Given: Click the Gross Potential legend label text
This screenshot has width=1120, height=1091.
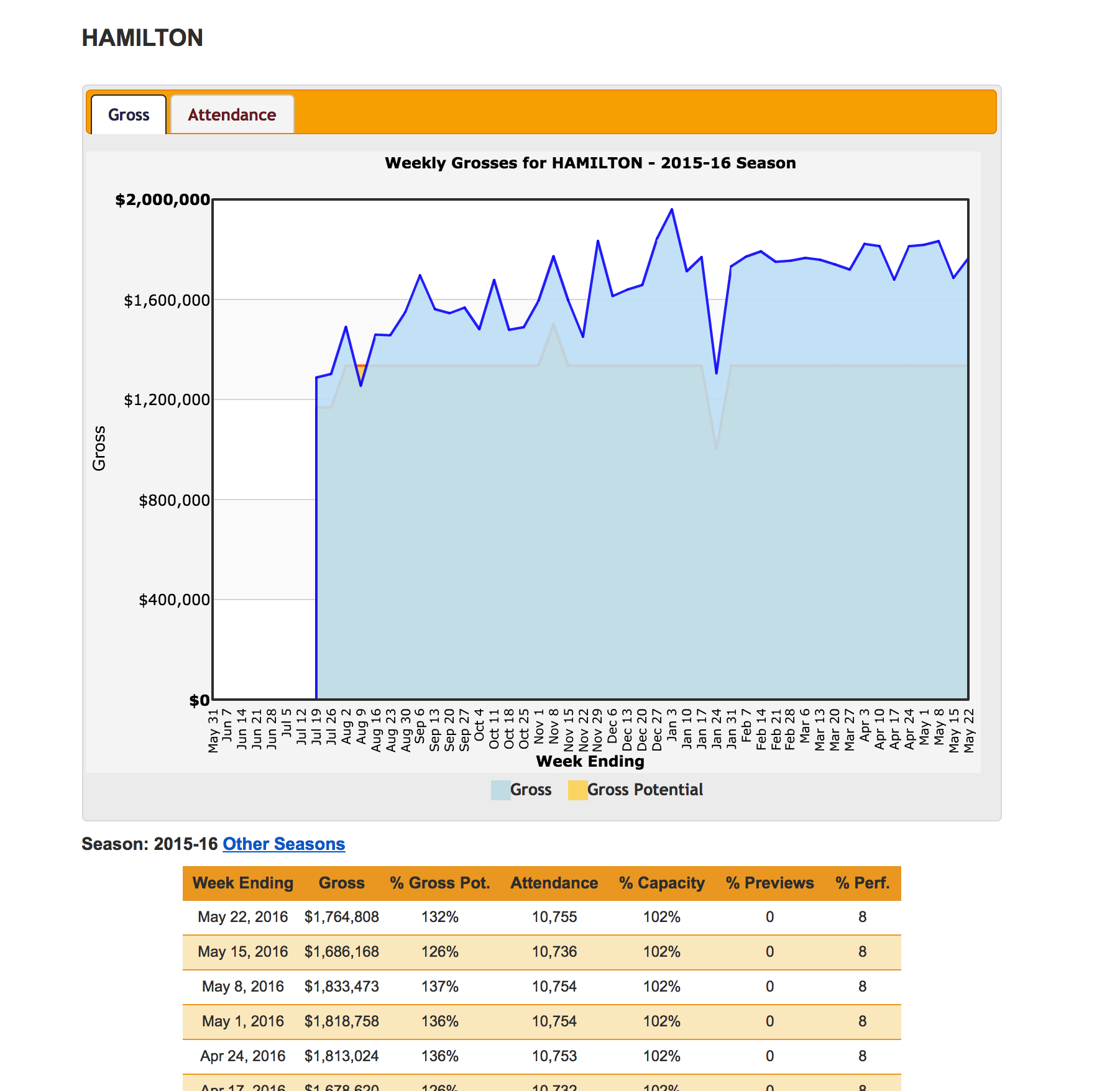Looking at the screenshot, I should (x=645, y=790).
